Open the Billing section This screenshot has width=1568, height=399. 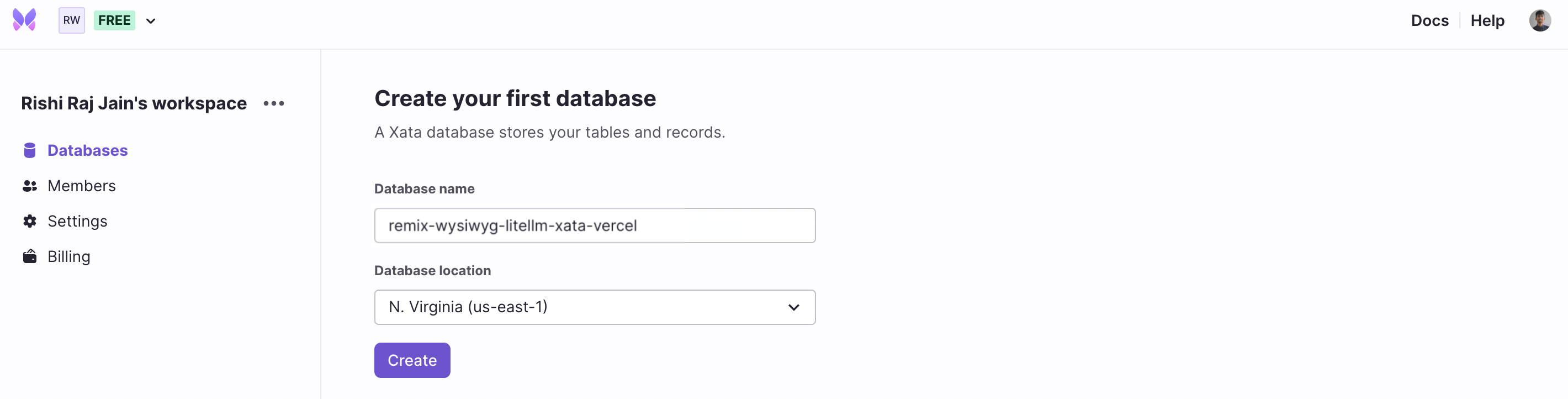point(69,256)
